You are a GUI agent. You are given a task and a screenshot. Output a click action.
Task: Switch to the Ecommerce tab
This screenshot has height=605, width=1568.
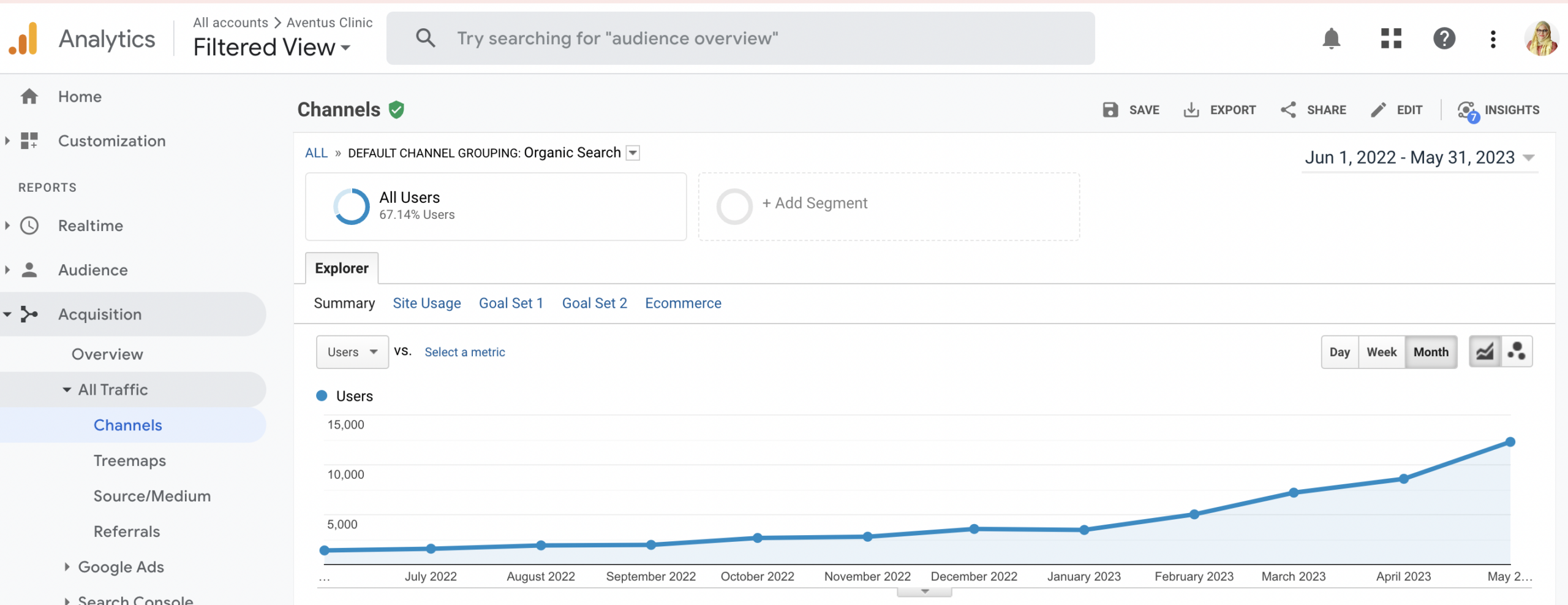click(683, 303)
